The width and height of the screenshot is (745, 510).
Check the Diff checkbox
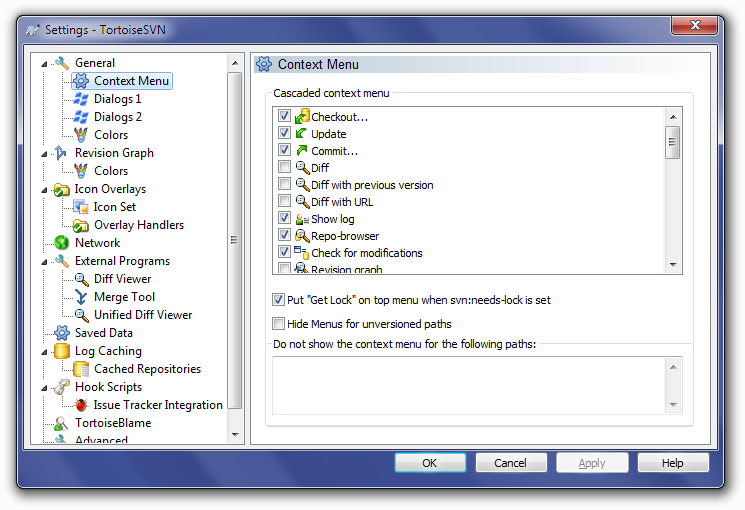pos(284,167)
